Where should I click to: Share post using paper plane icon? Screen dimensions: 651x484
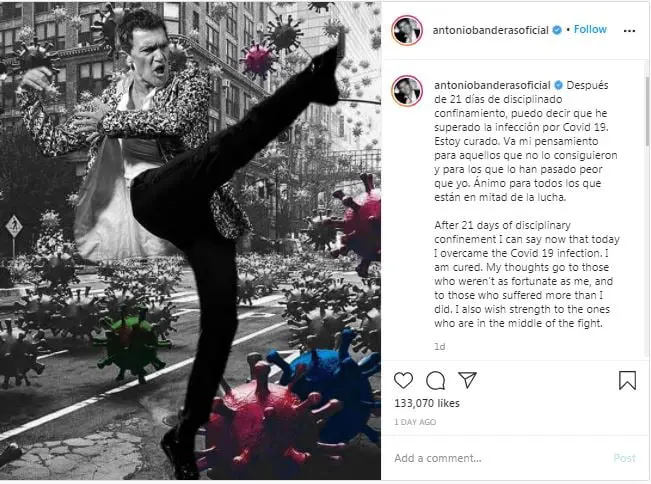click(467, 380)
